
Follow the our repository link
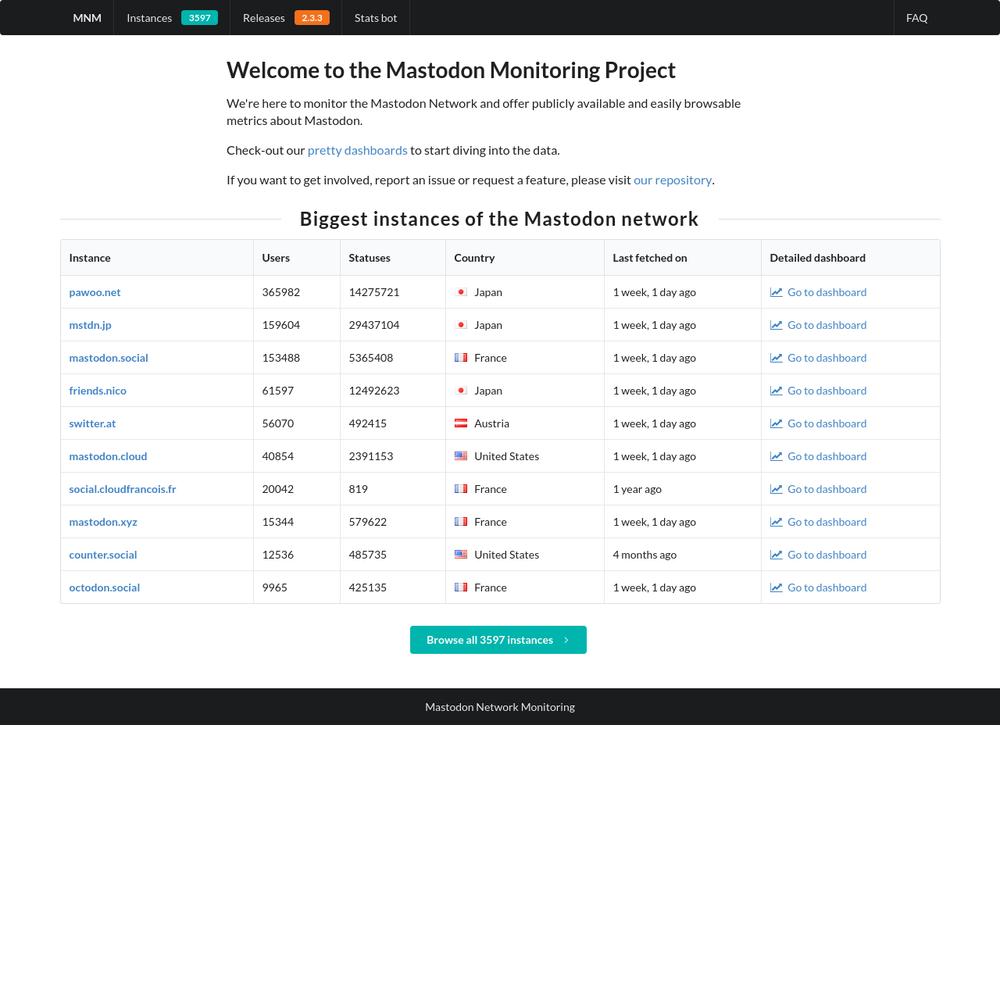[672, 180]
